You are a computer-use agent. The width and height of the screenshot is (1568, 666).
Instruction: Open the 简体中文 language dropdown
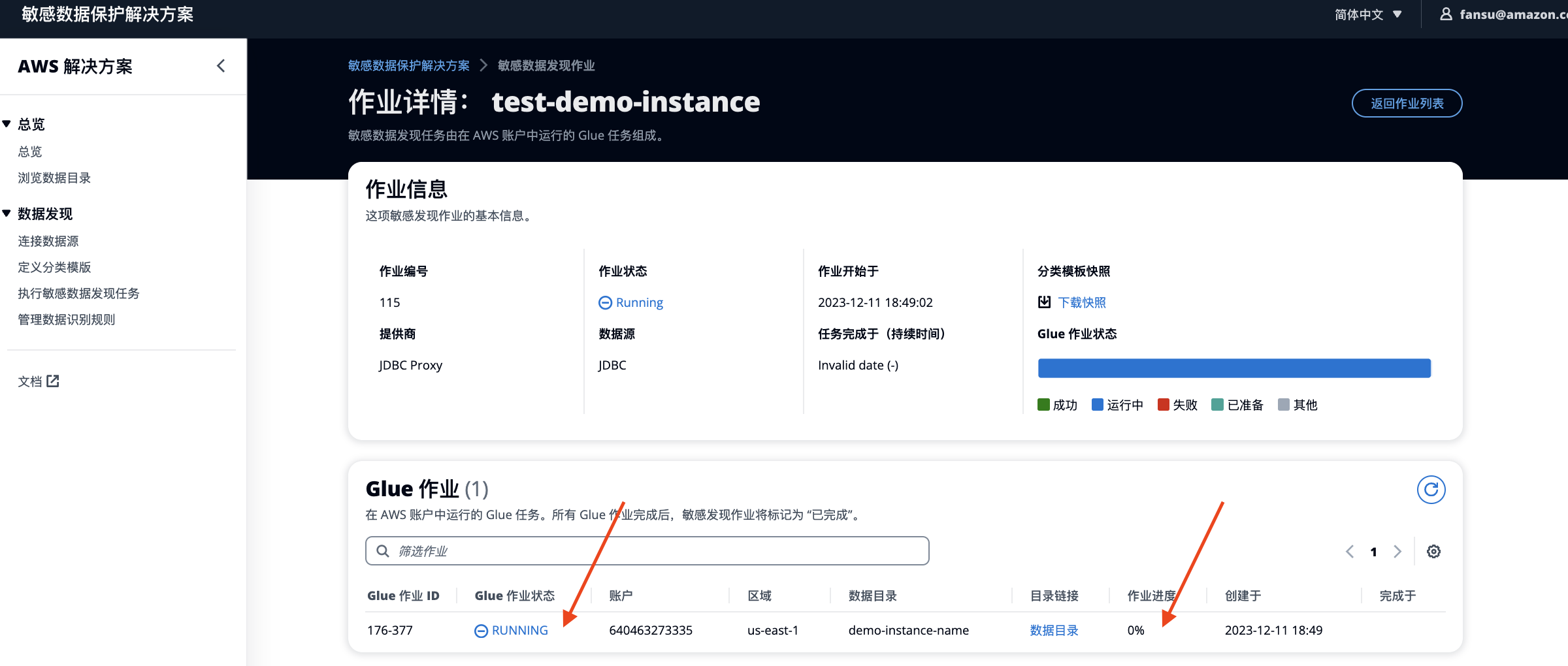pyautogui.click(x=1368, y=14)
